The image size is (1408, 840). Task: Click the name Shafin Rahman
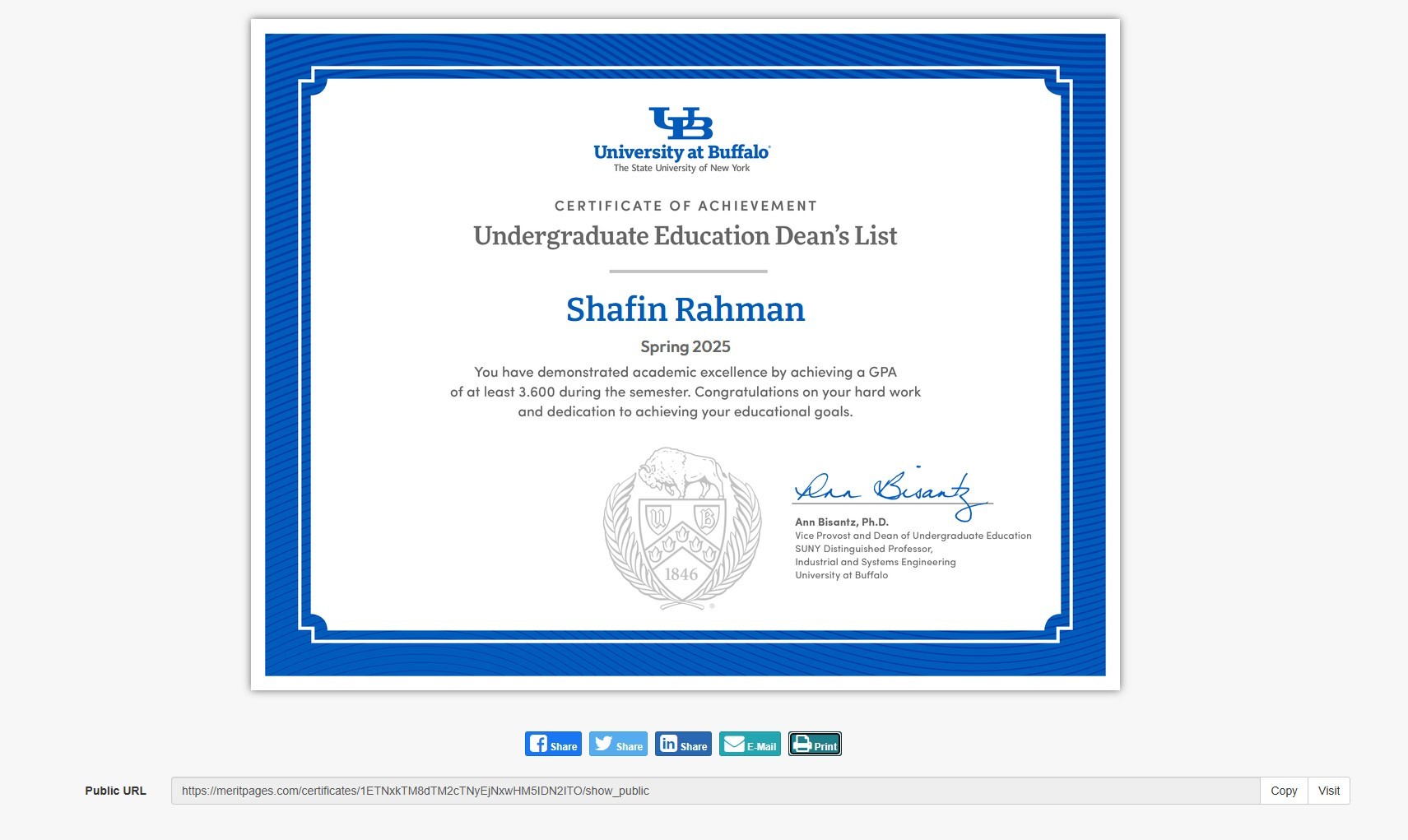[685, 309]
